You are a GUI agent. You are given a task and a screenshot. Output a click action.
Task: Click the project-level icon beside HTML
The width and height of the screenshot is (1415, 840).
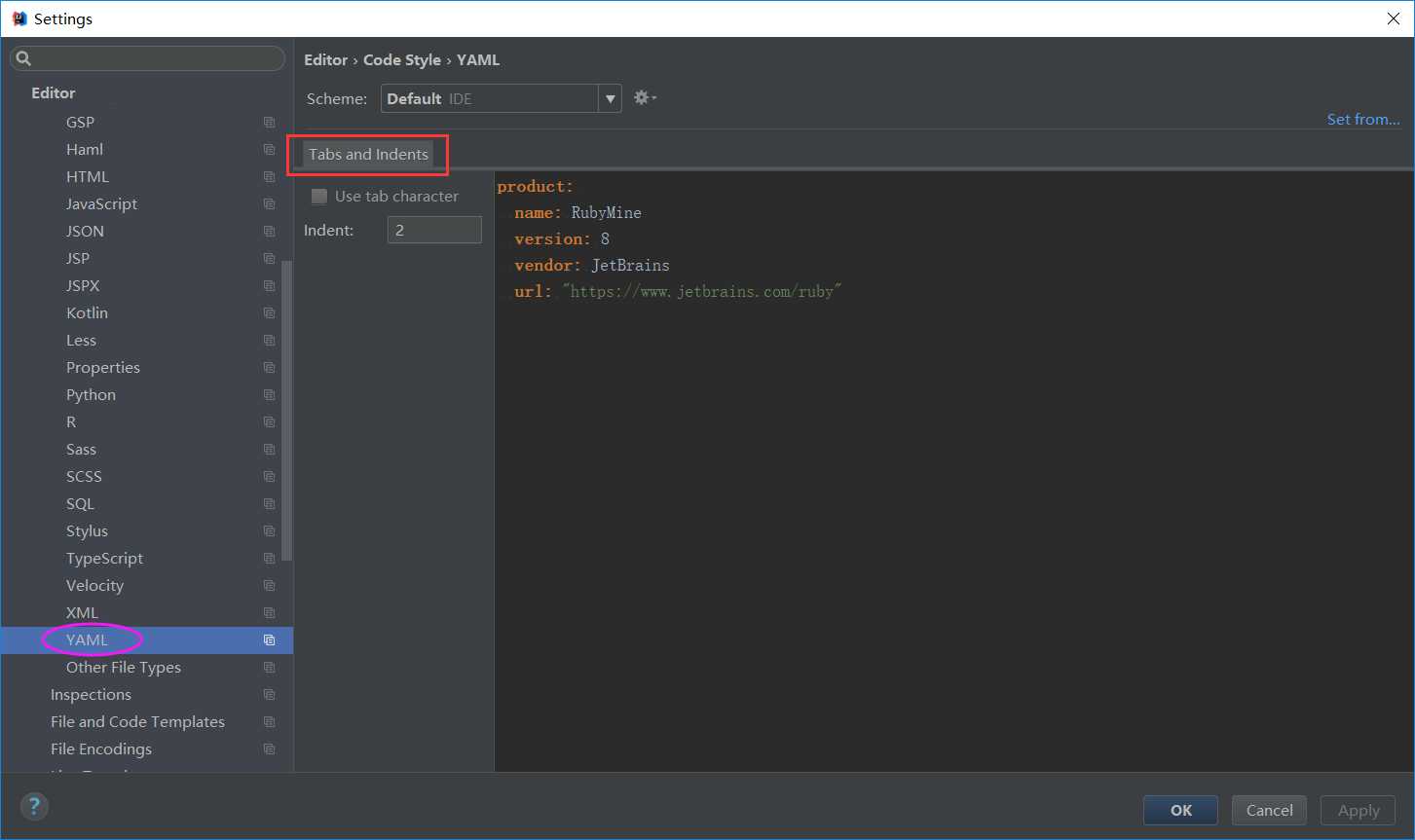click(269, 177)
